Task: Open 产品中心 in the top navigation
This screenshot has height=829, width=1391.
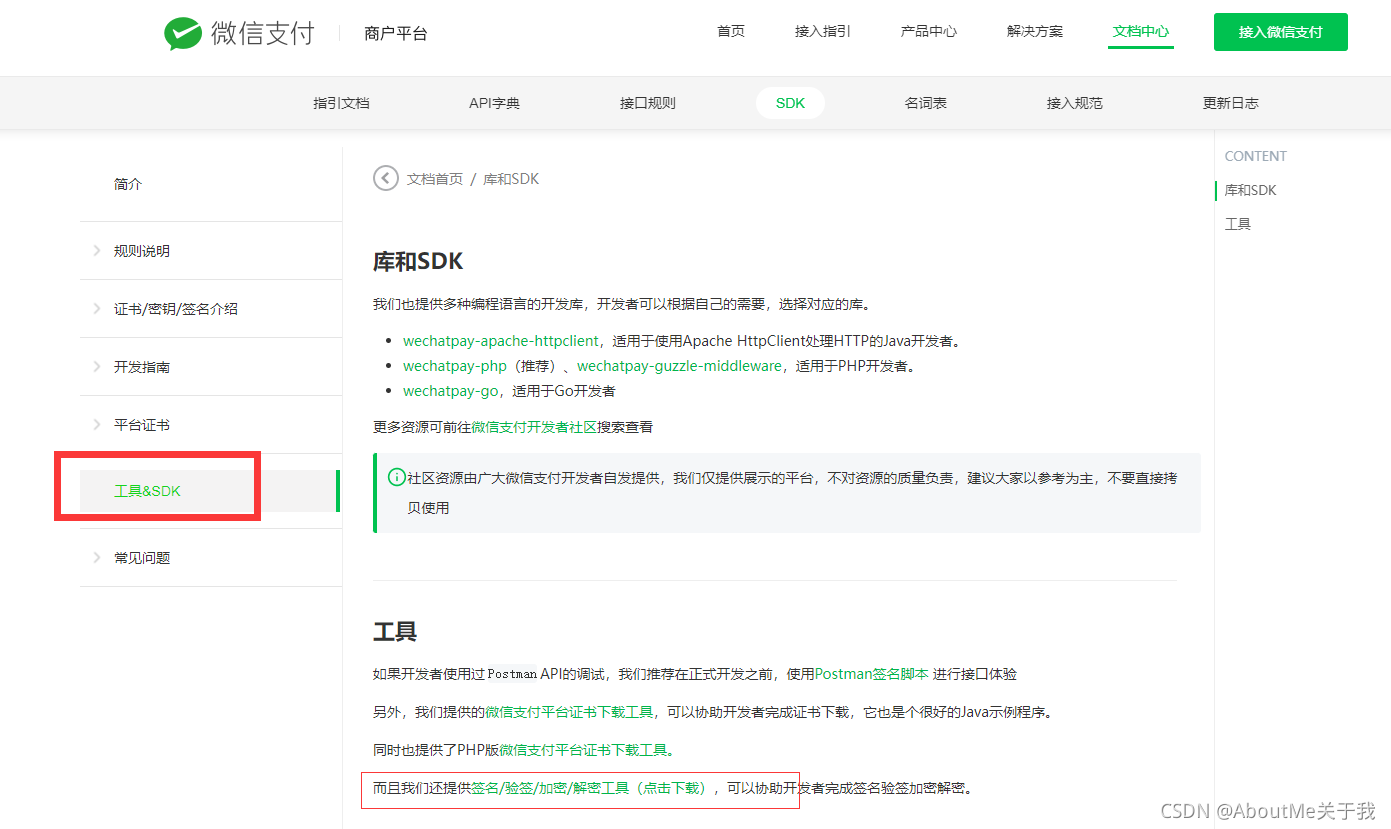Action: point(929,31)
